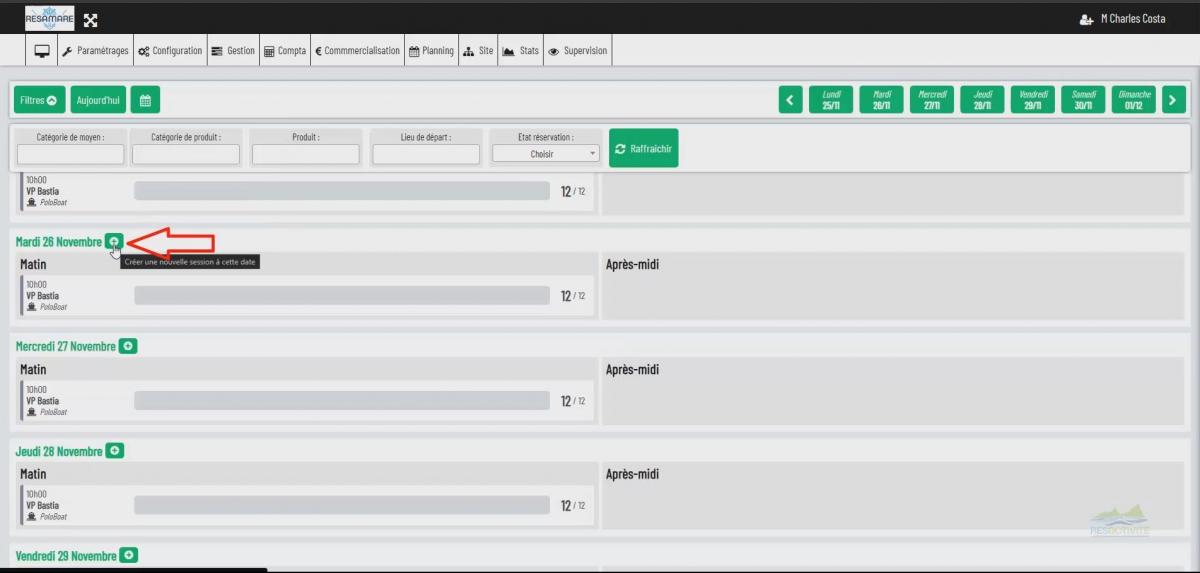Open the Site menu
Screen dimensions: 1200x573
478,51
